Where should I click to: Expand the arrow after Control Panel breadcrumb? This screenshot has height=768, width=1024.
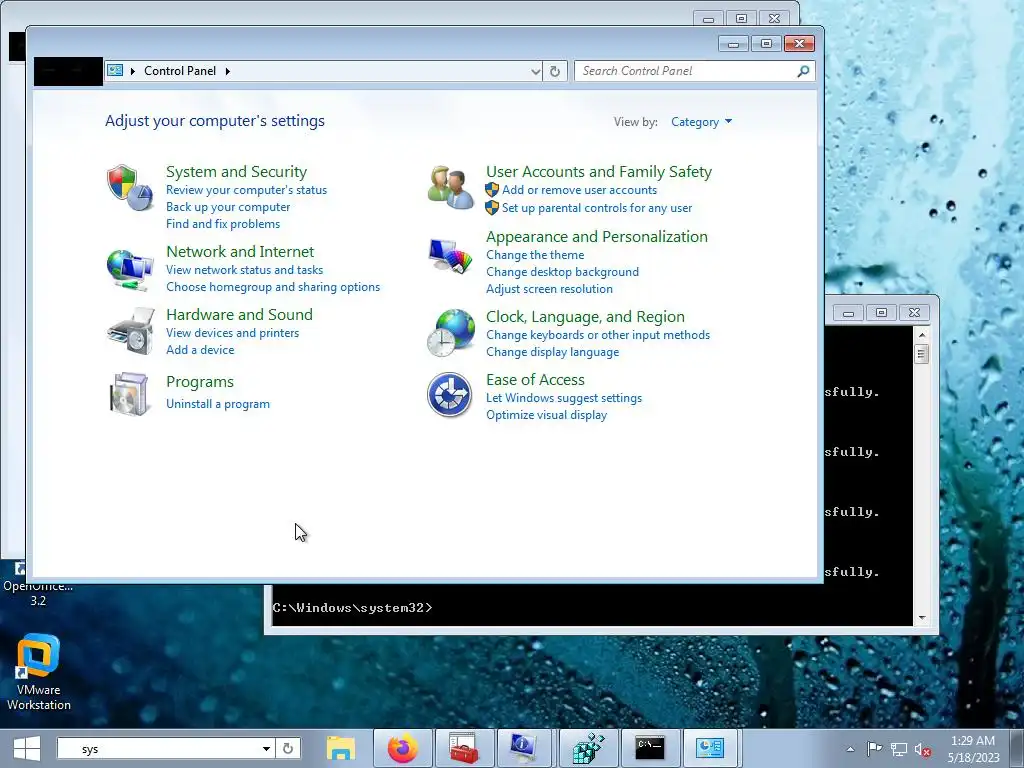tap(228, 71)
